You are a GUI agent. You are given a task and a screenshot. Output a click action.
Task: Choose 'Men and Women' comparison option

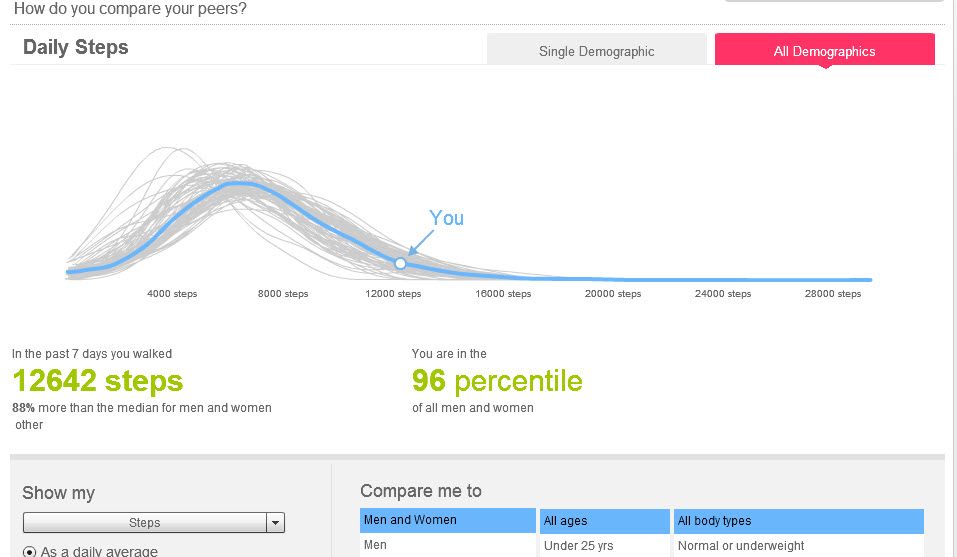coord(447,520)
